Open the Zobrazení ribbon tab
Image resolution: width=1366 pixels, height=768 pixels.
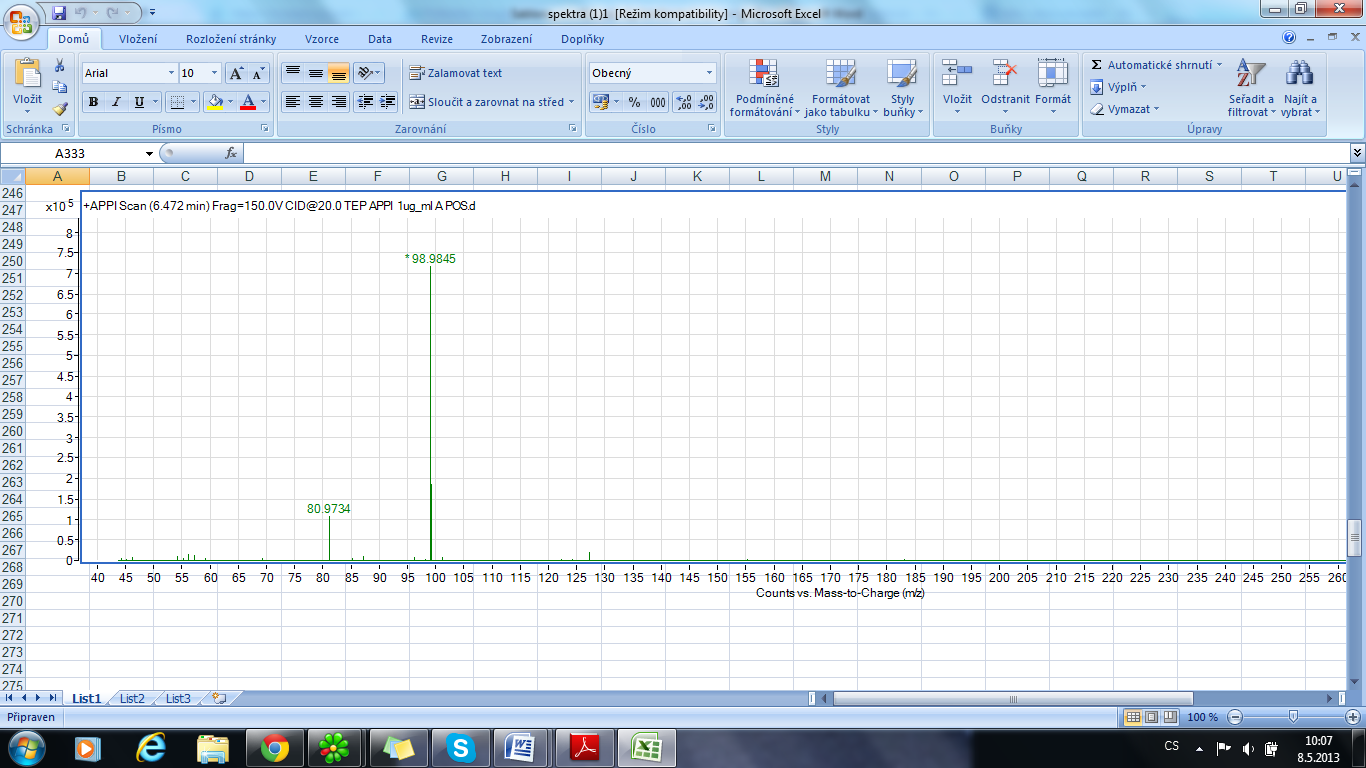click(507, 39)
